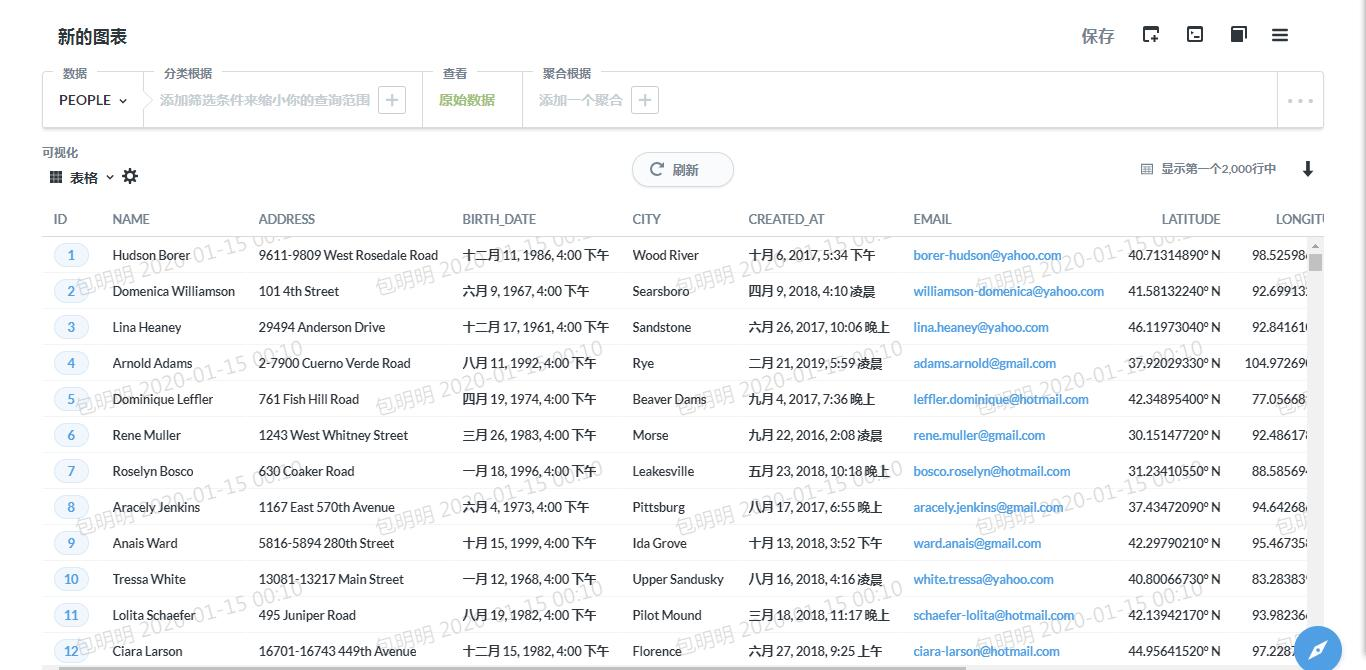Open the data reference book icon
This screenshot has height=670, width=1366.
(1238, 35)
